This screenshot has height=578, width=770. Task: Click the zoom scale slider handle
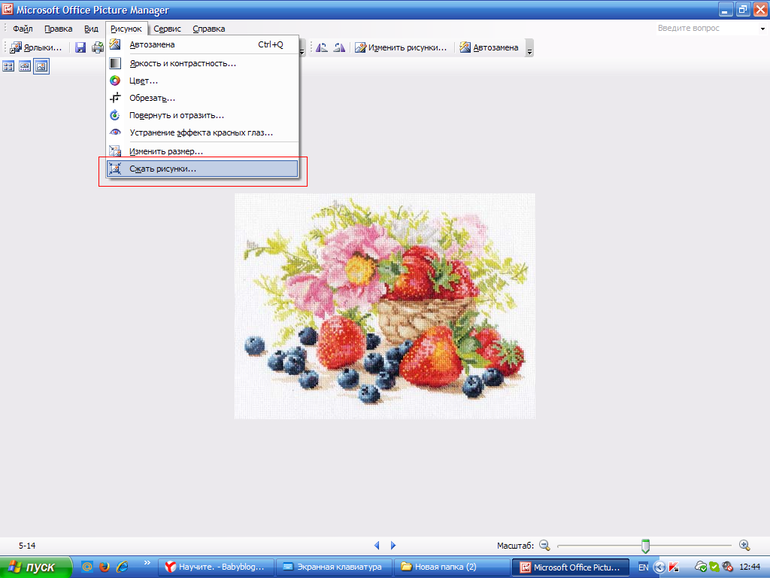(x=645, y=545)
